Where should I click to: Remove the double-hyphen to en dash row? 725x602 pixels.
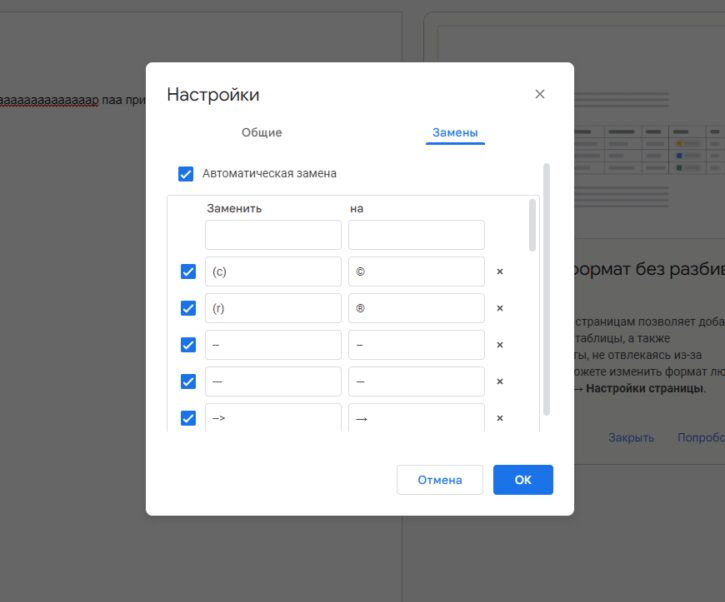(500, 345)
